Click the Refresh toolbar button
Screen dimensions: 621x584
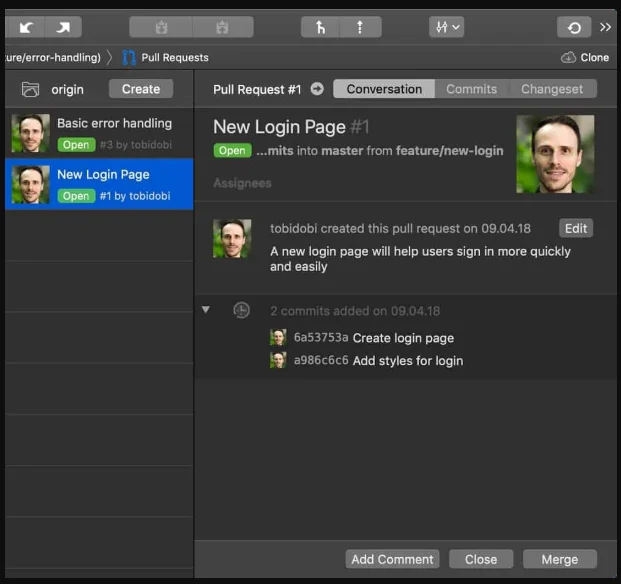click(x=574, y=27)
